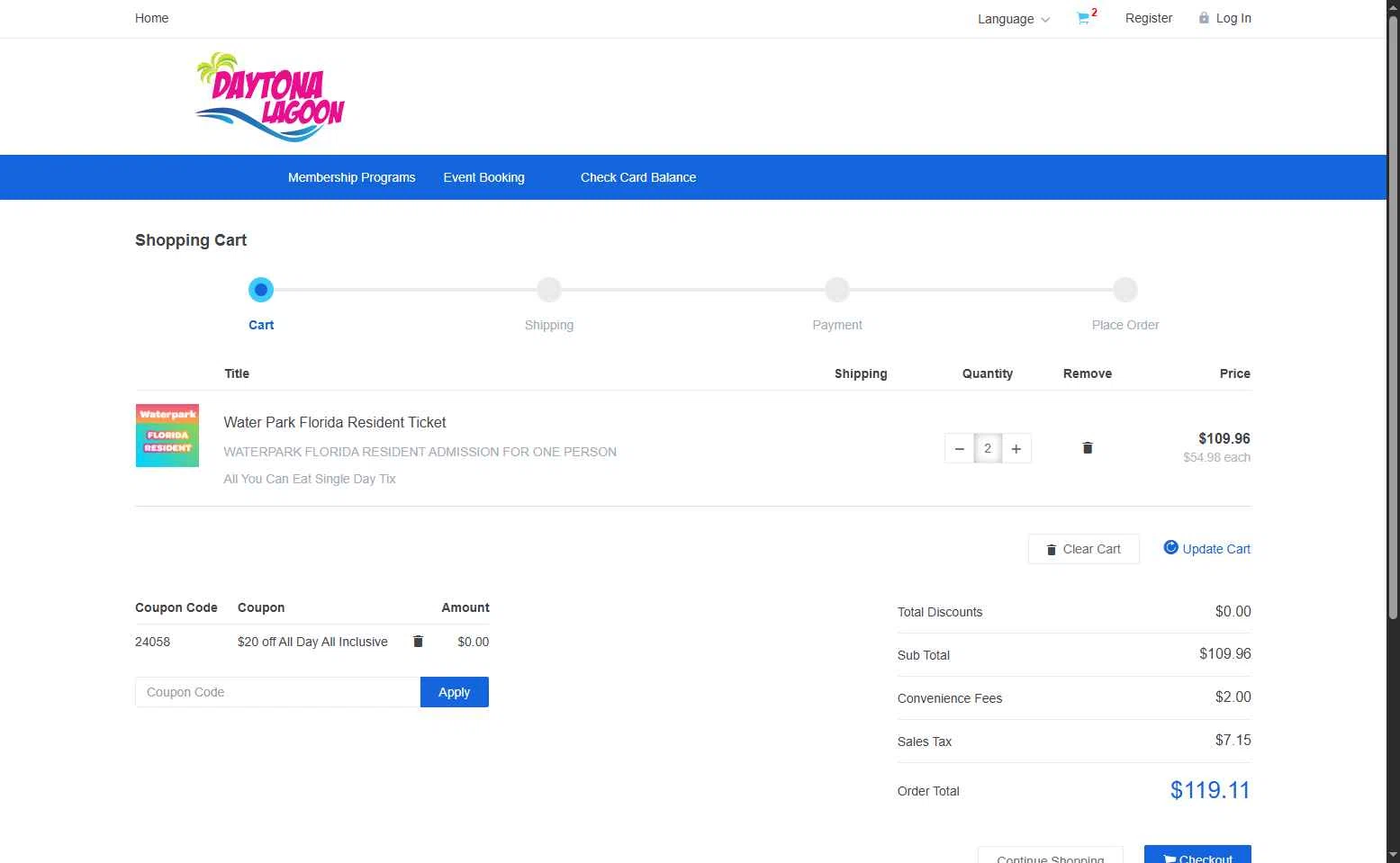
Task: Open the shopping cart icon in header
Action: point(1083,18)
